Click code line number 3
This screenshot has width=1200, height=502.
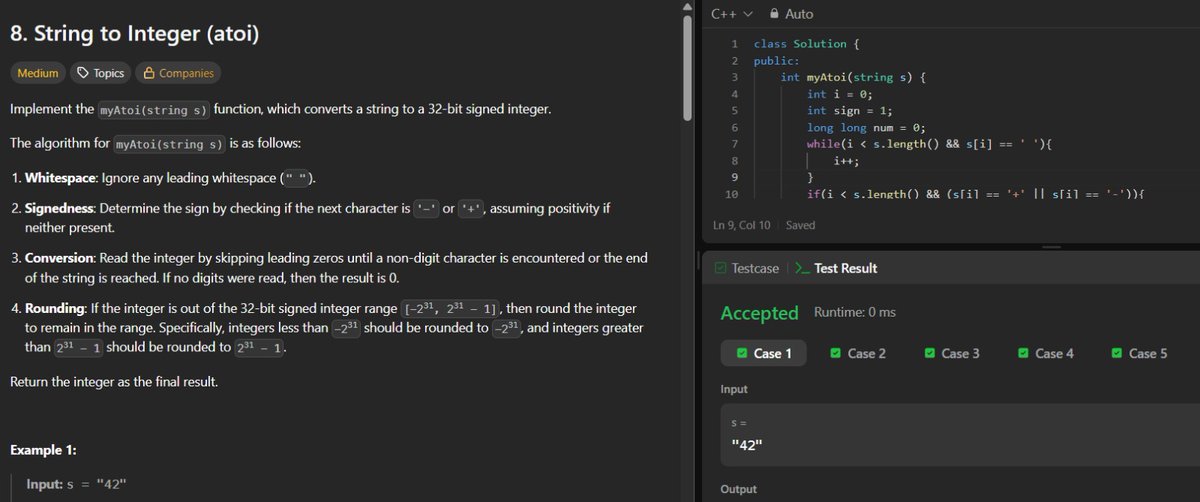(735, 77)
